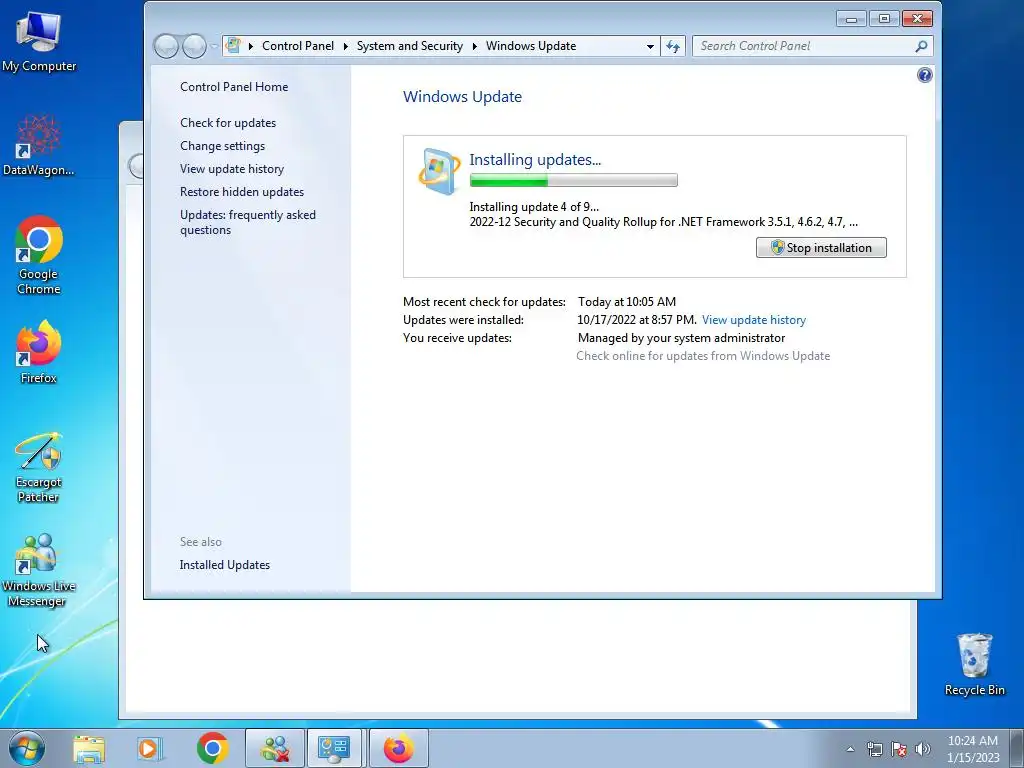Open Installed Updates under See also
The image size is (1024, 768).
(225, 565)
